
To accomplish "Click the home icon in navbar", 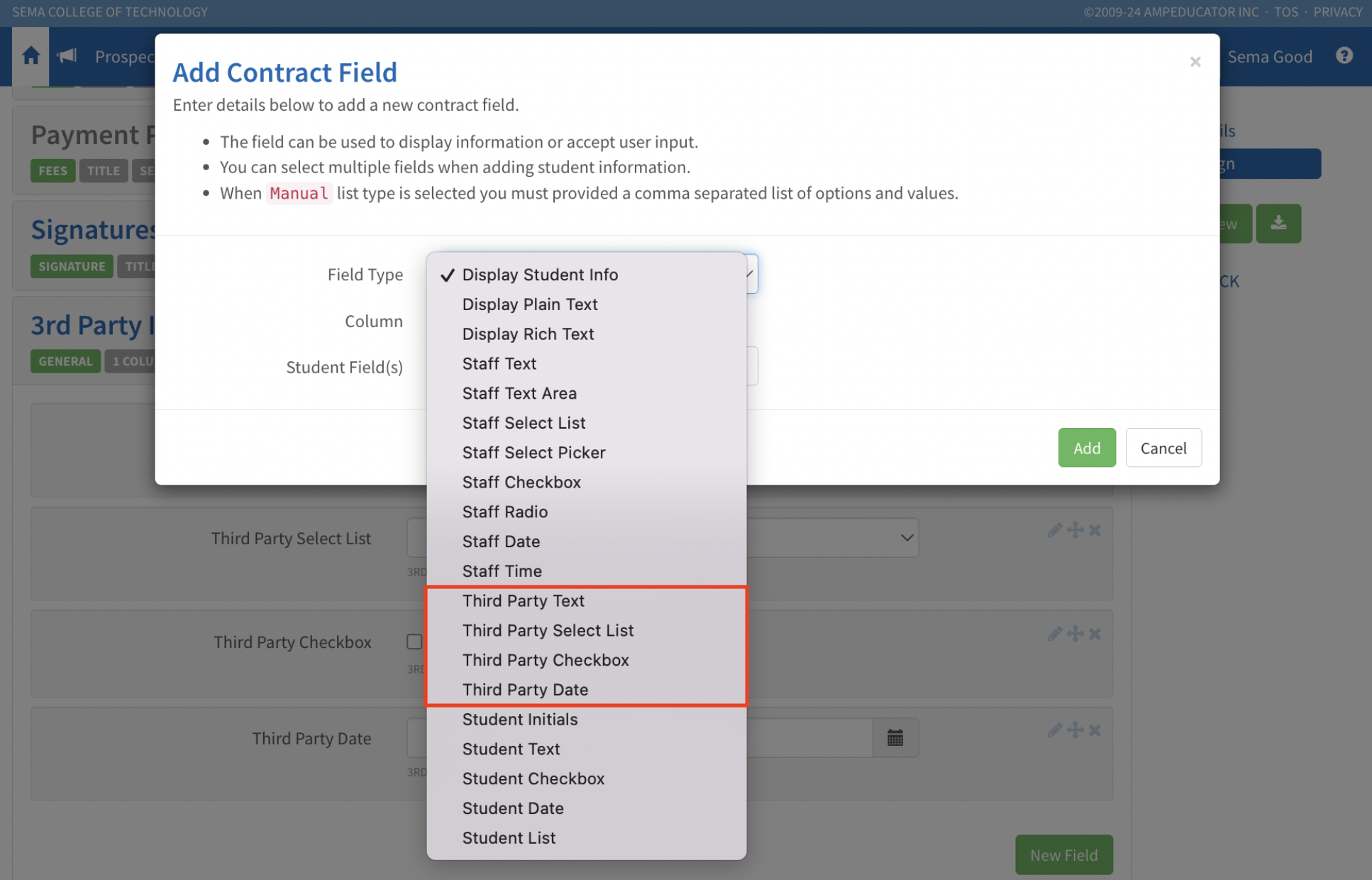I will coord(31,56).
